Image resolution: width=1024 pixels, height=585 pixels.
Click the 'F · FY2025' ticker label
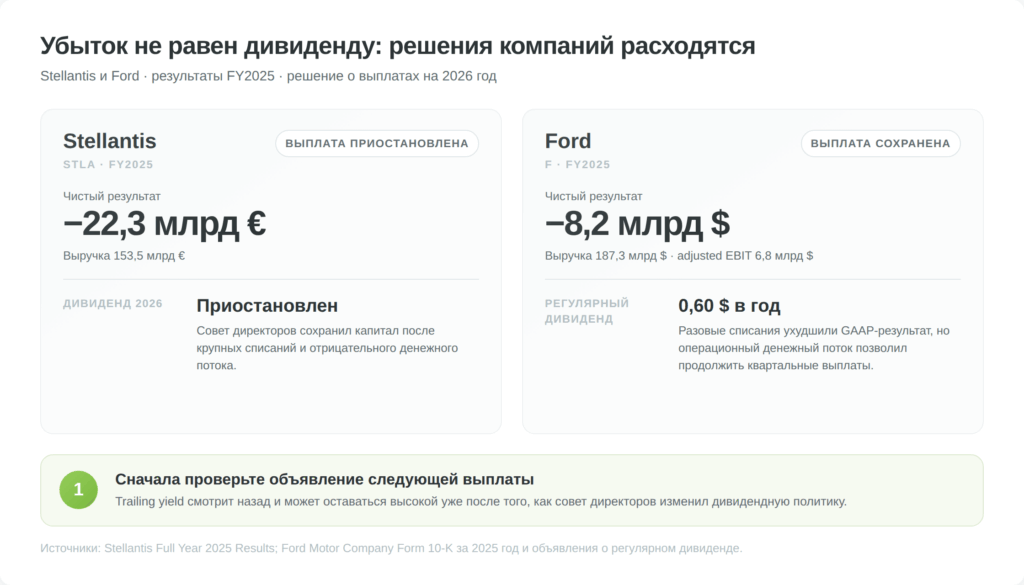click(578, 165)
